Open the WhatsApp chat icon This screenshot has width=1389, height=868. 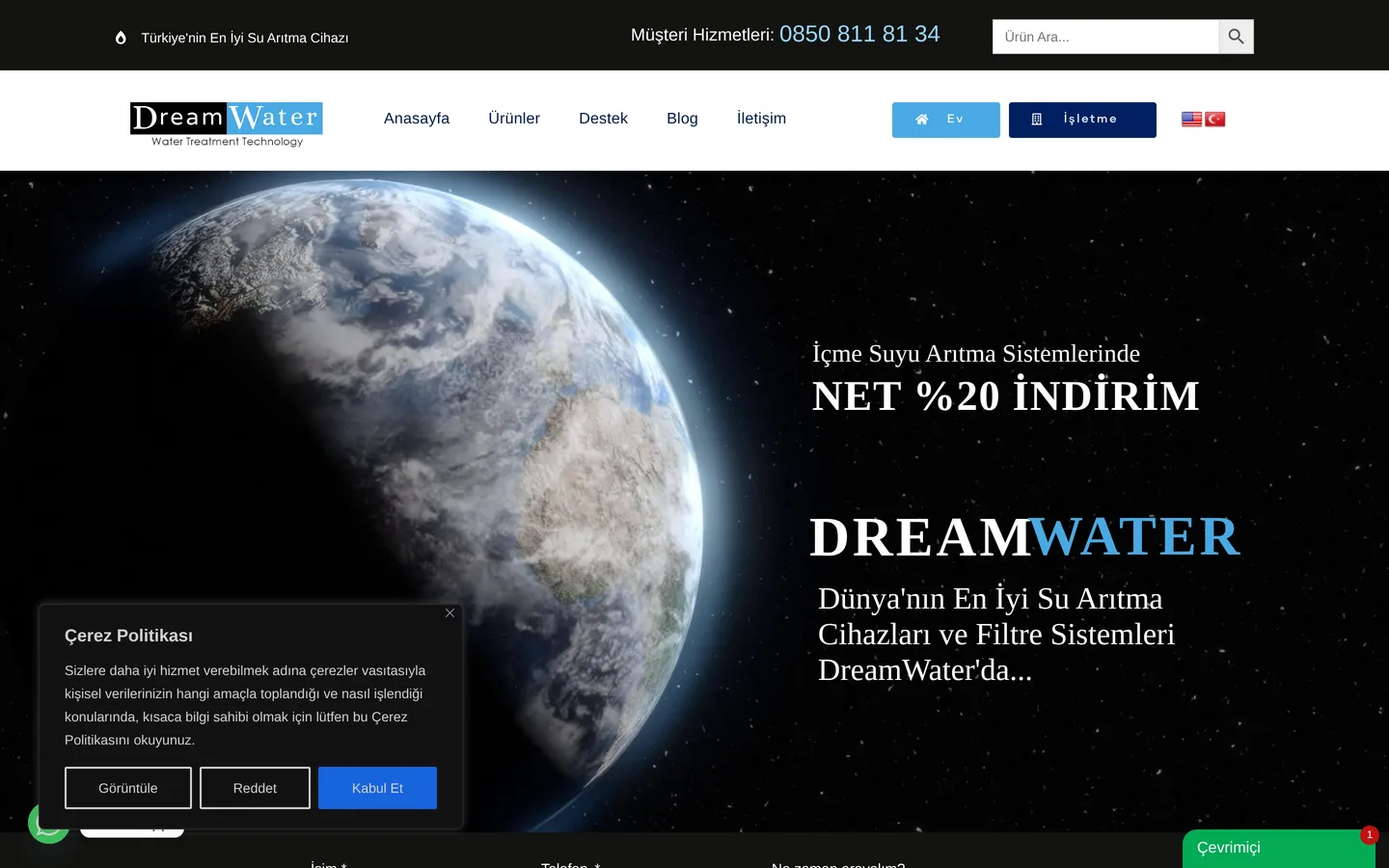coord(48,824)
